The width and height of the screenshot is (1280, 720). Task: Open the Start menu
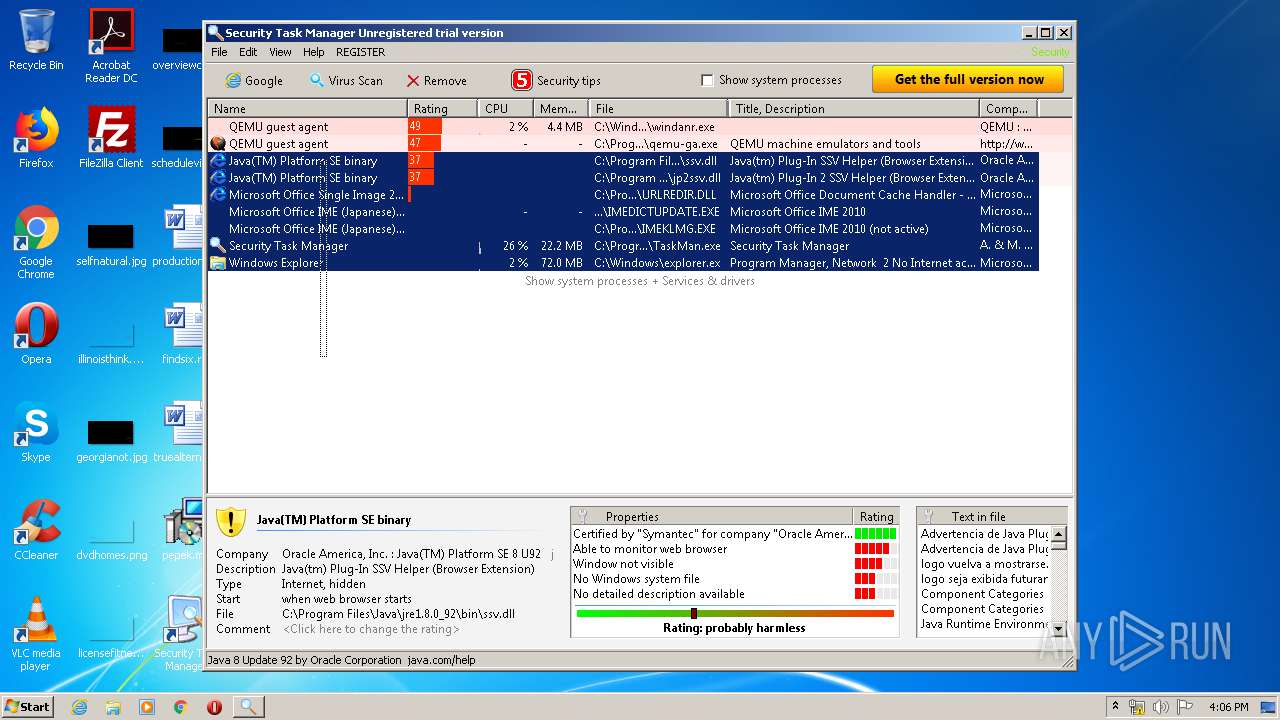[28, 707]
